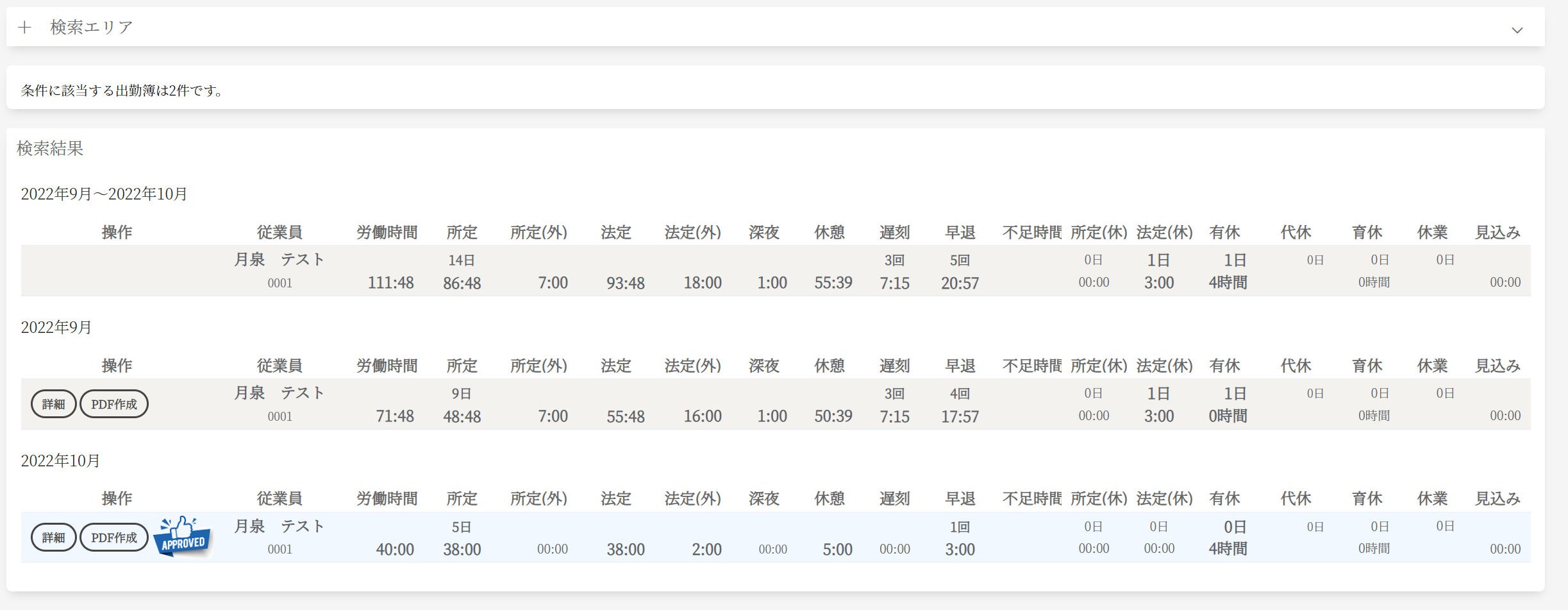Image resolution: width=1568 pixels, height=610 pixels.
Task: Click the 見込み header in the top summary table
Action: click(x=1497, y=232)
